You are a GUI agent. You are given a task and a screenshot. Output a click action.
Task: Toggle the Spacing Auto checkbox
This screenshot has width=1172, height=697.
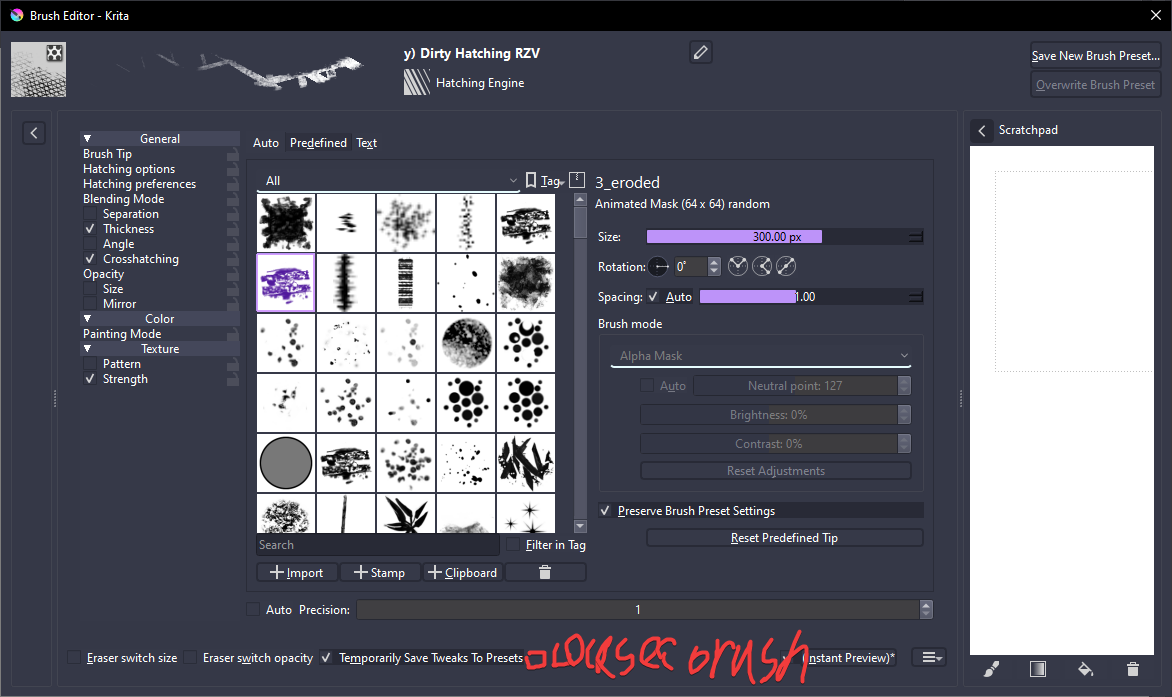pos(653,297)
